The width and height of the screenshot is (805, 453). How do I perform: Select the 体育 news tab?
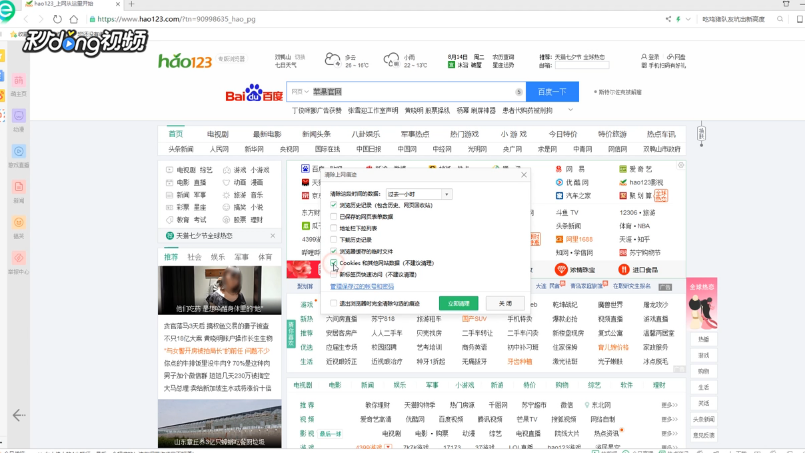265,257
